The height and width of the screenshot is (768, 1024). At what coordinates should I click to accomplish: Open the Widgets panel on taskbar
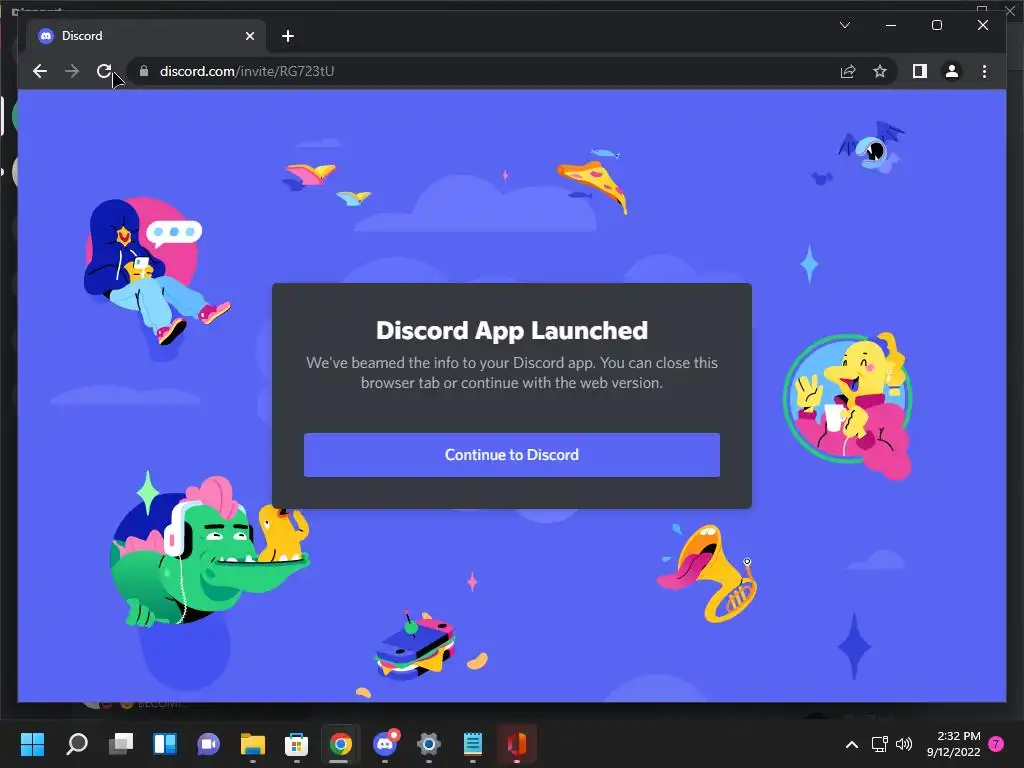(x=165, y=743)
